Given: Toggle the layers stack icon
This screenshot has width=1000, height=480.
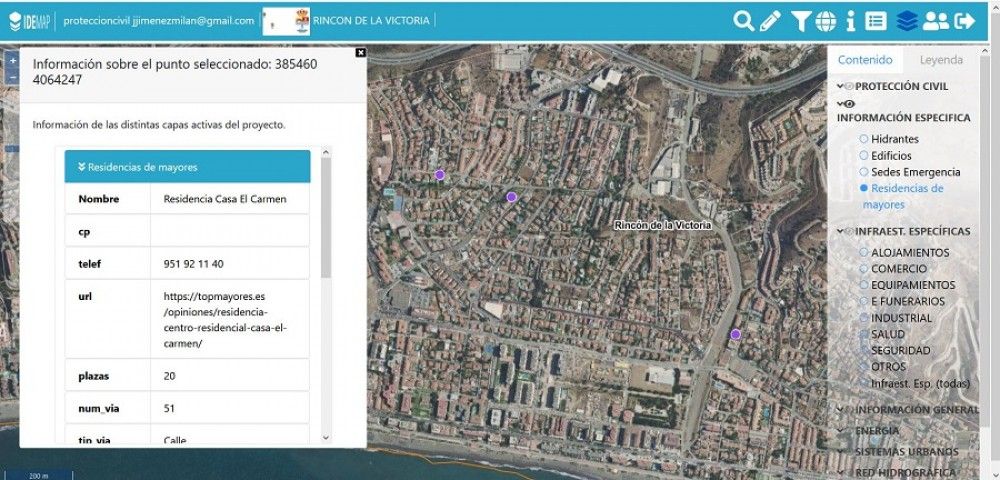Looking at the screenshot, I should pyautogui.click(x=906, y=20).
